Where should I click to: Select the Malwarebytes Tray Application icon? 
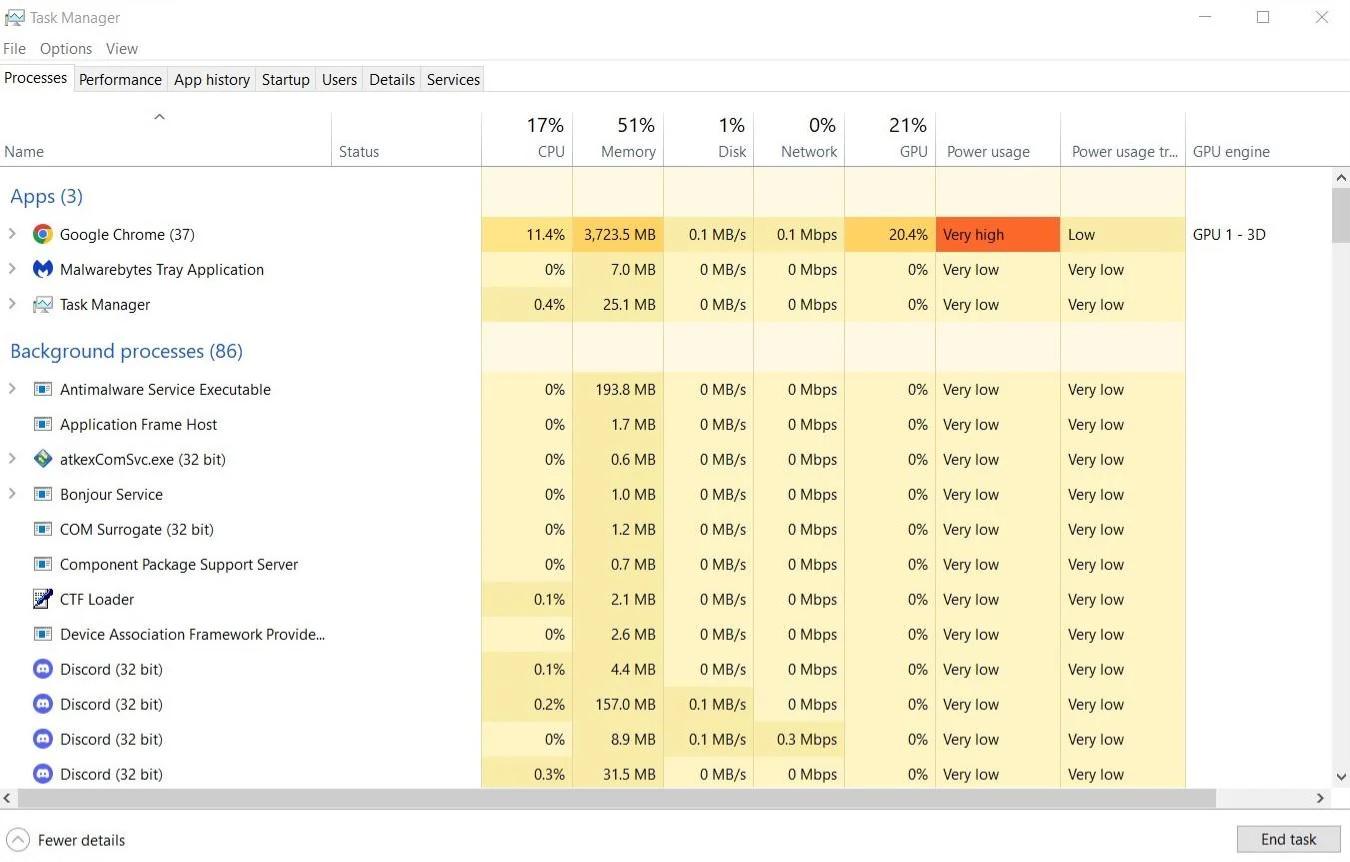point(42,269)
